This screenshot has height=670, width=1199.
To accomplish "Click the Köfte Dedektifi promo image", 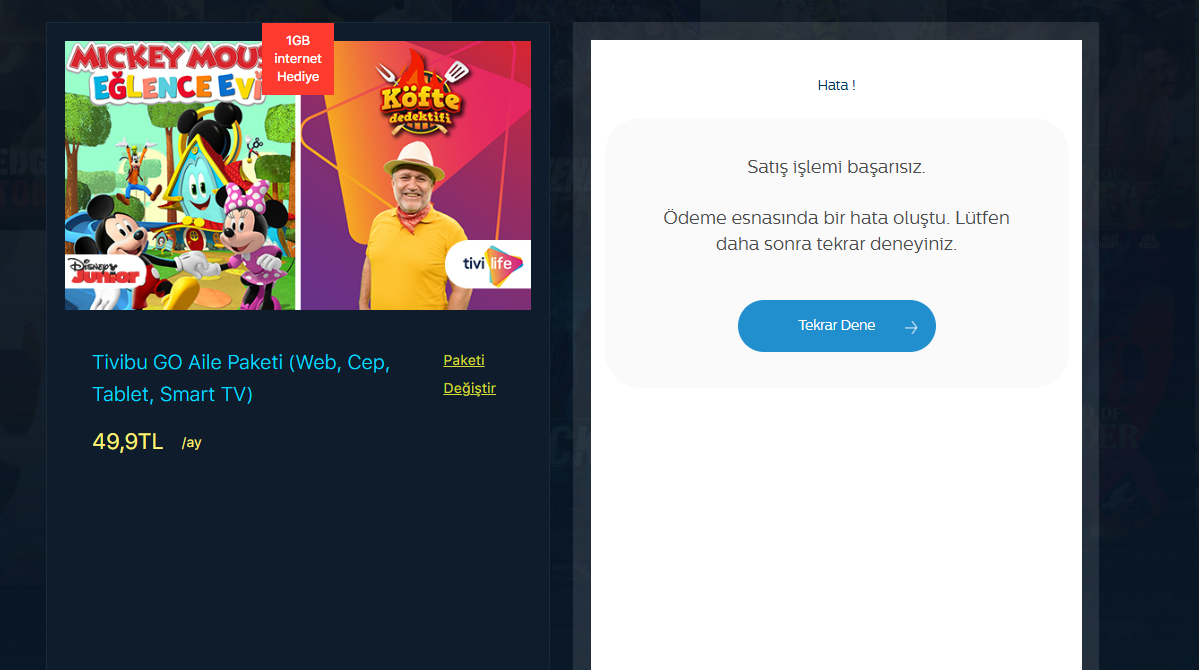I will pos(416,175).
